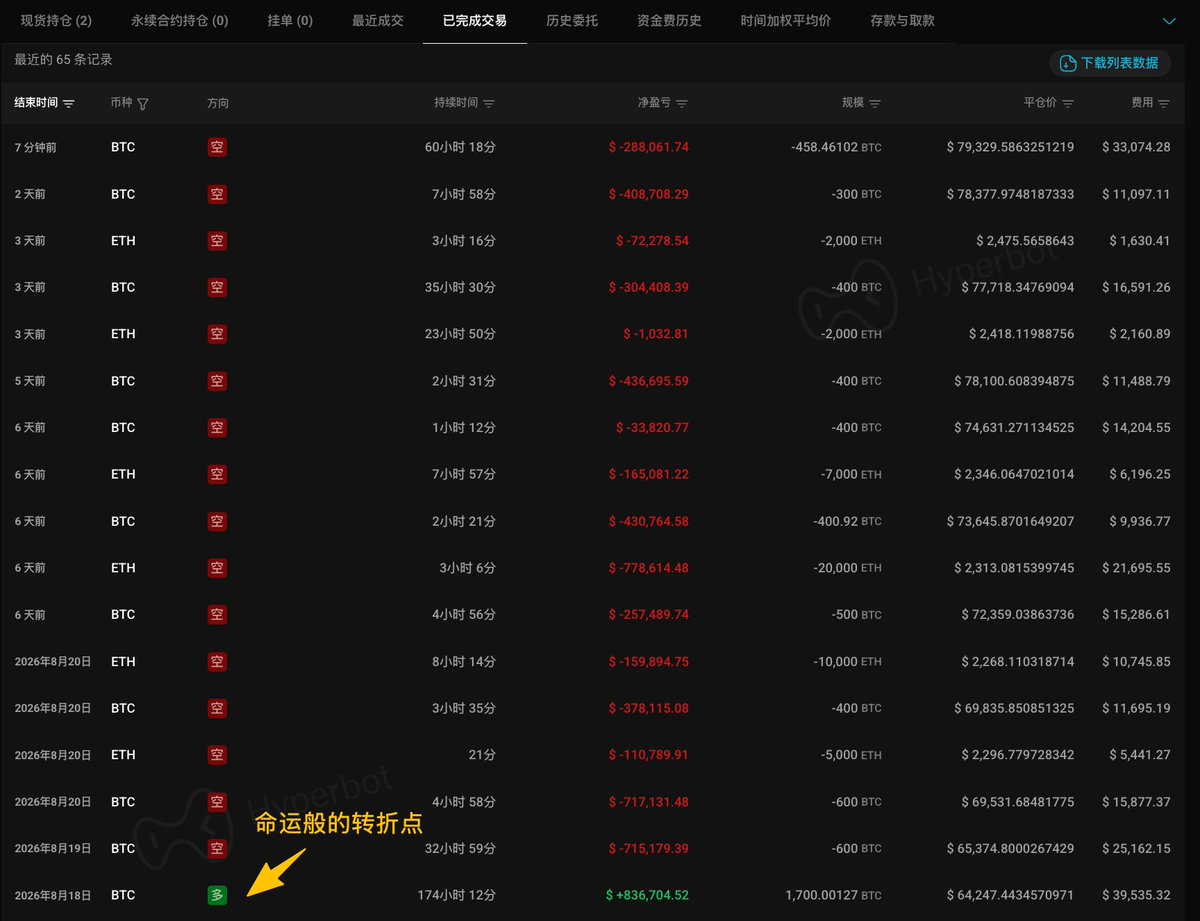Click the green 多 badge in the 2026年8月18日 row
1200x921 pixels.
pos(217,895)
